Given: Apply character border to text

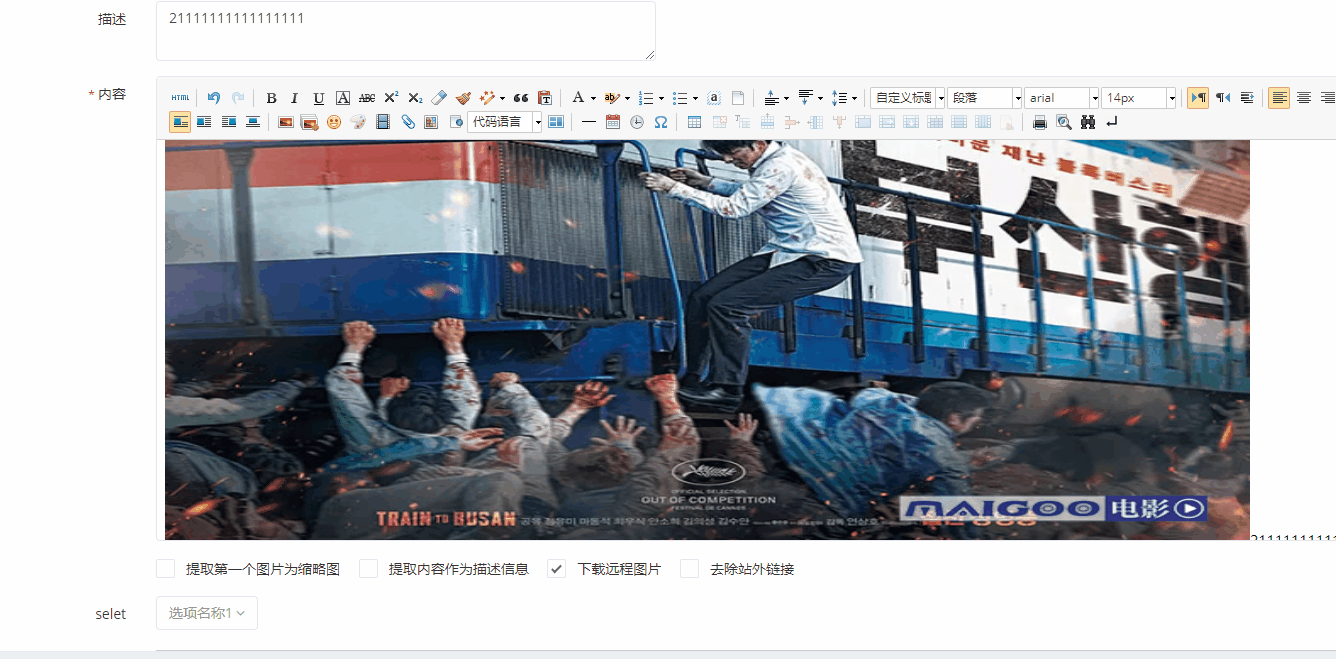Looking at the screenshot, I should tap(343, 98).
